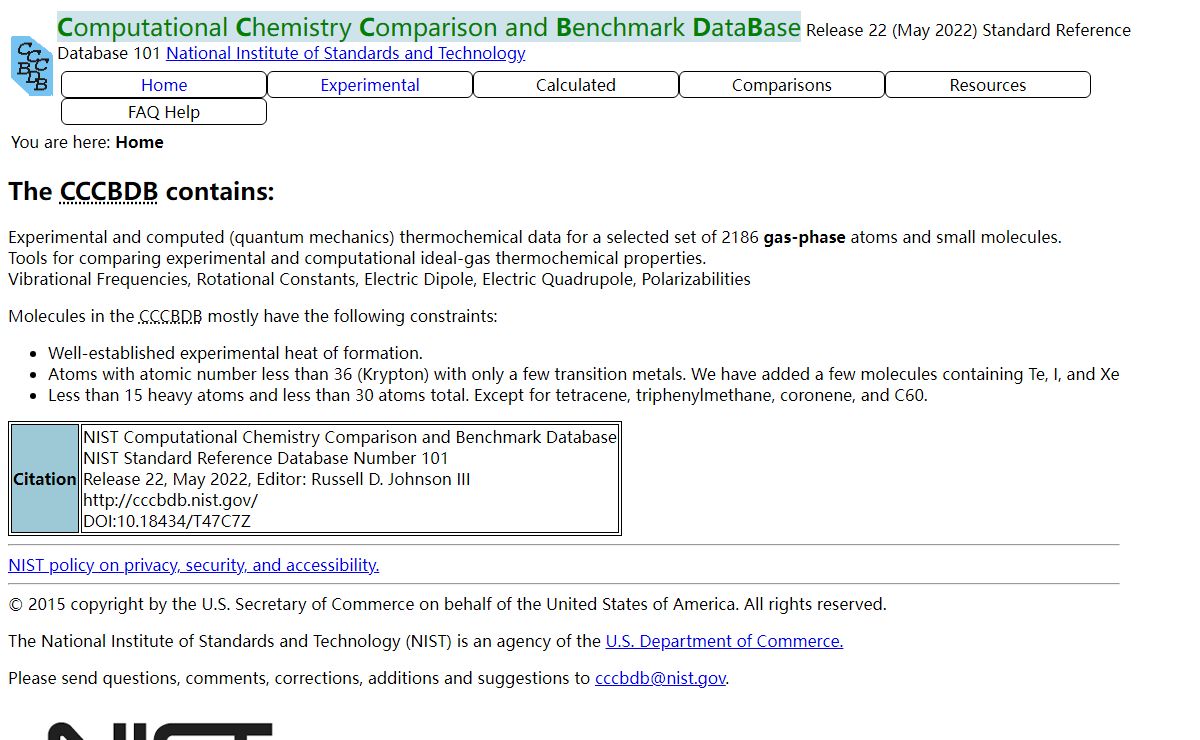This screenshot has width=1200, height=740.
Task: Open the Experimental menu
Action: (x=370, y=85)
